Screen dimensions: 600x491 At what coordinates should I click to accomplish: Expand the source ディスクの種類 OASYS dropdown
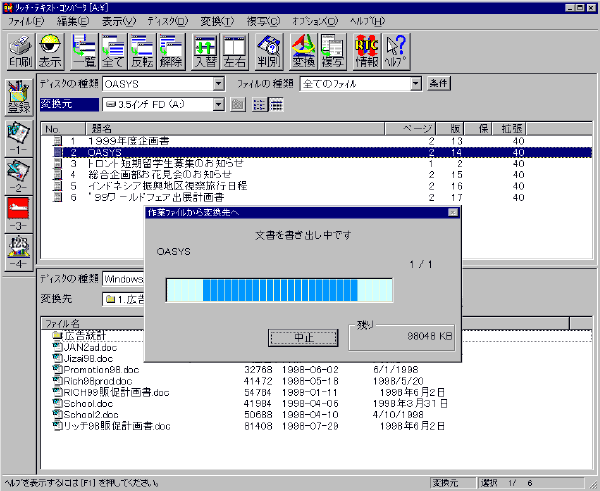[218, 84]
